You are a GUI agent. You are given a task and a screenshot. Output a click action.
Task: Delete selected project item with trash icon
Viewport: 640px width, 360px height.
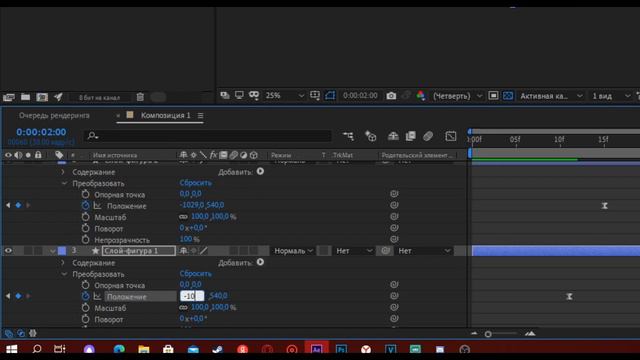point(140,97)
